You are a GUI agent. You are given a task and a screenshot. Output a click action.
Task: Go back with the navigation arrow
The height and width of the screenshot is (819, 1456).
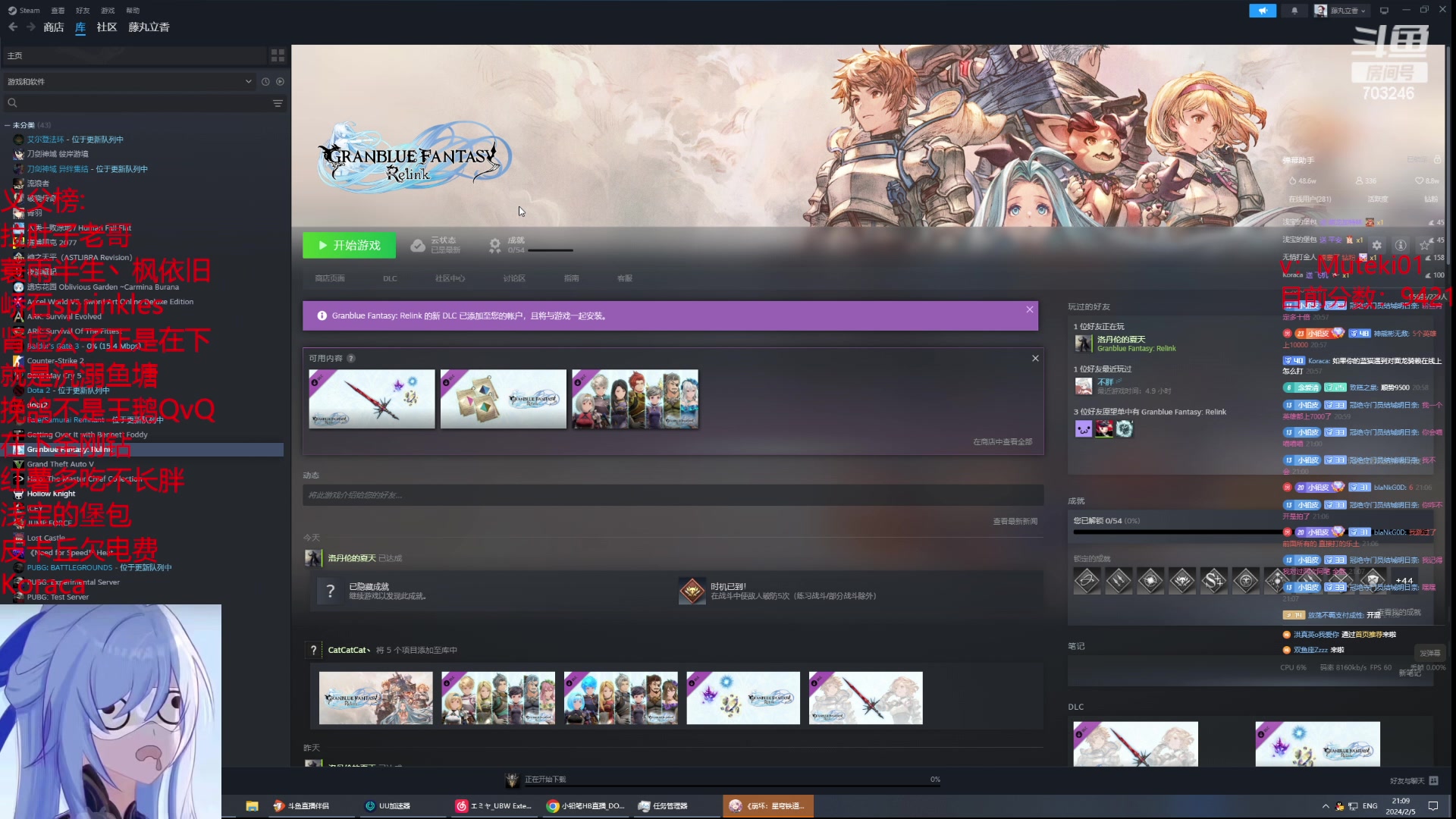[x=13, y=27]
